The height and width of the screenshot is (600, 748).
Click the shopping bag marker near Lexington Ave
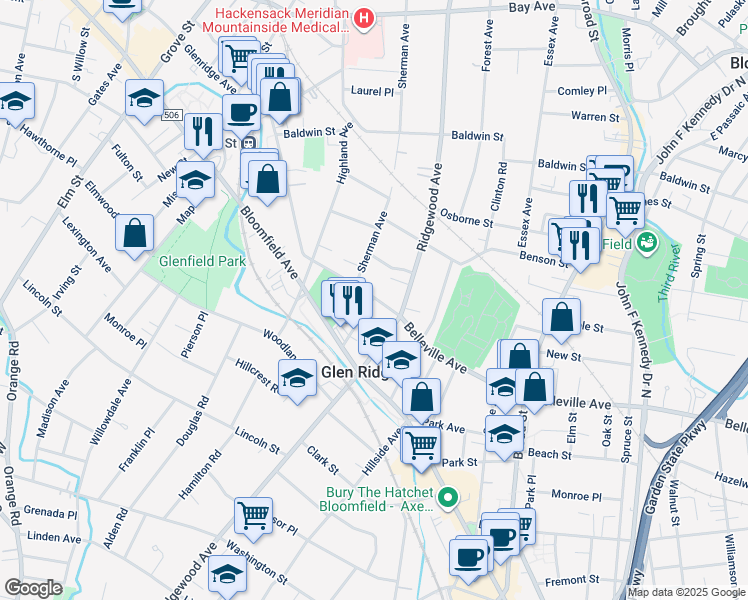[x=134, y=235]
